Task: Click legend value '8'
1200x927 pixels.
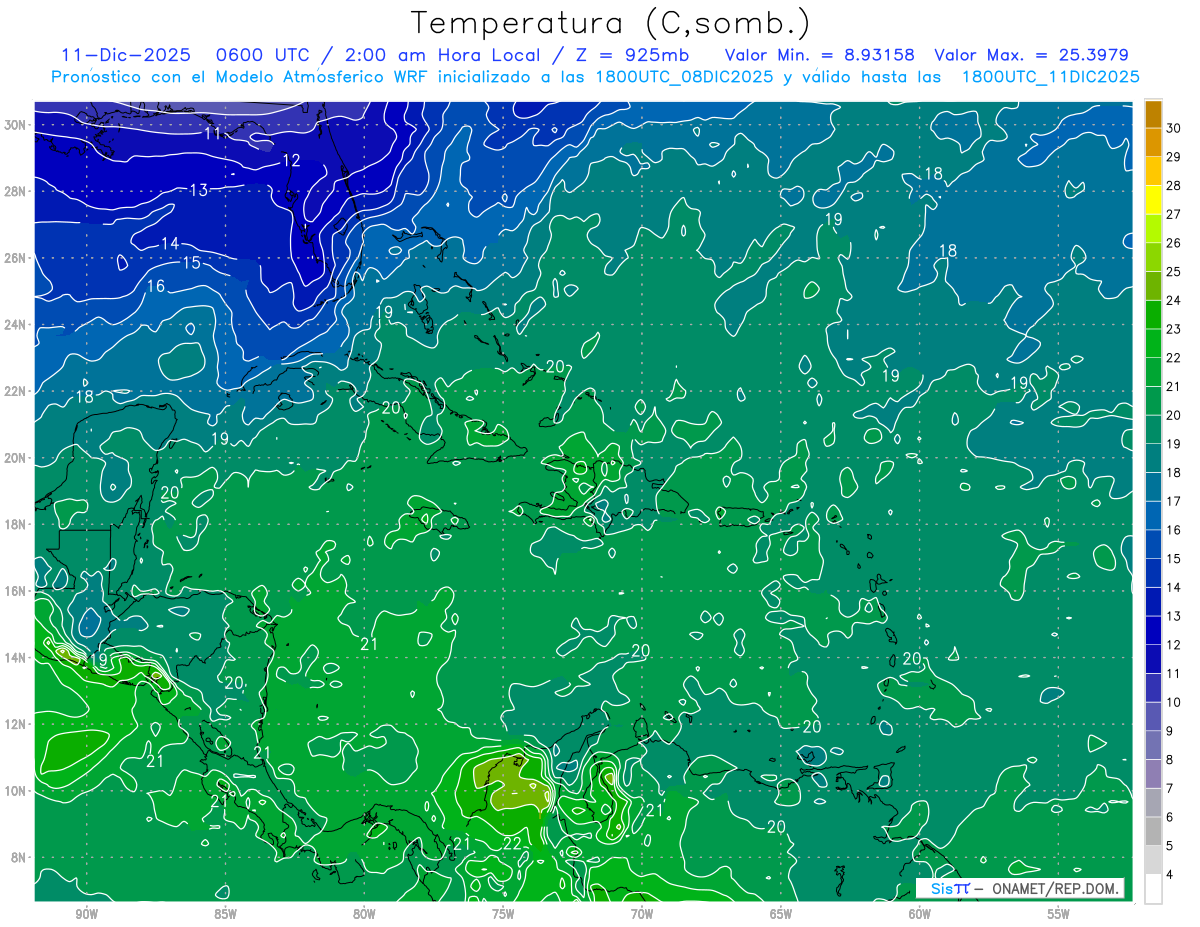Action: 1171,760
